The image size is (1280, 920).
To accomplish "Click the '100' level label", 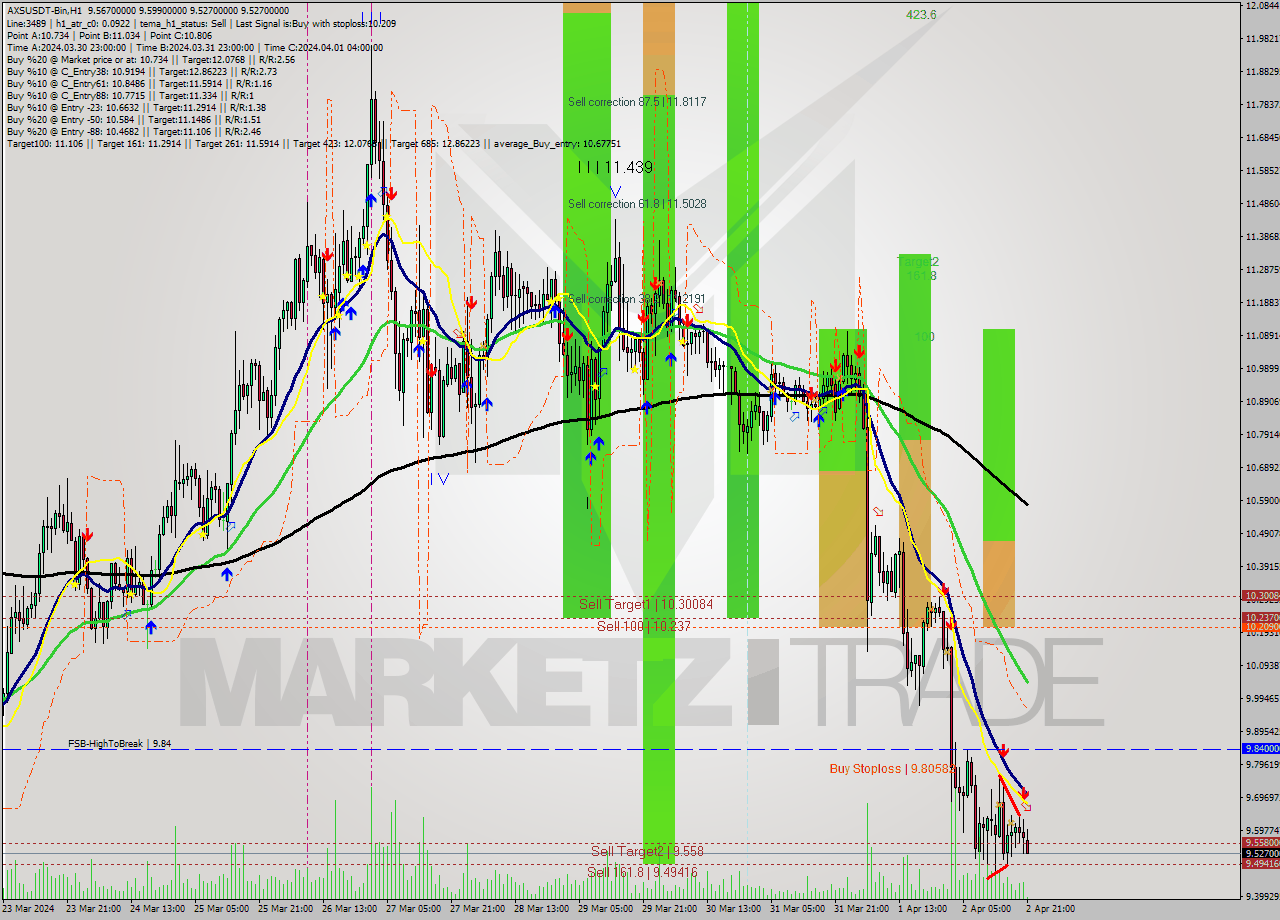I will tap(924, 337).
